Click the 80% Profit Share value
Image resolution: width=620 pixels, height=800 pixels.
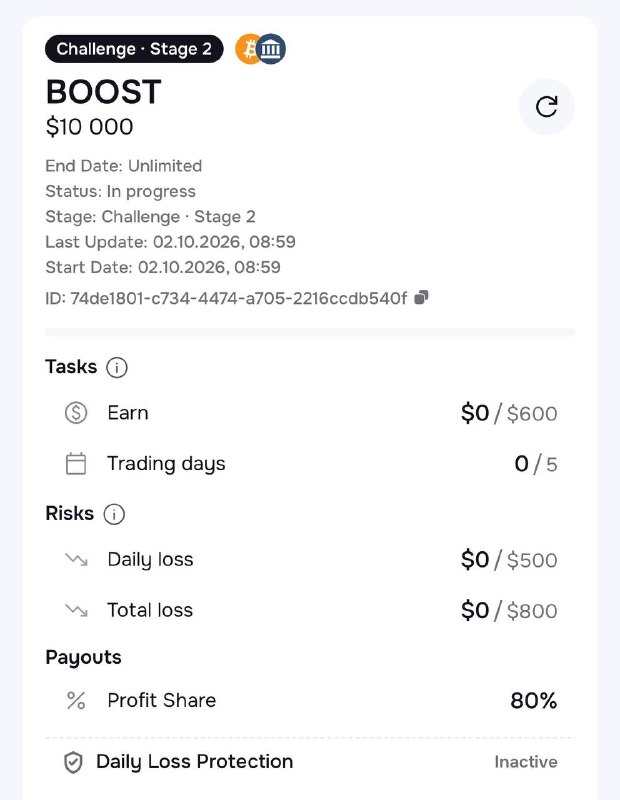[x=534, y=701]
